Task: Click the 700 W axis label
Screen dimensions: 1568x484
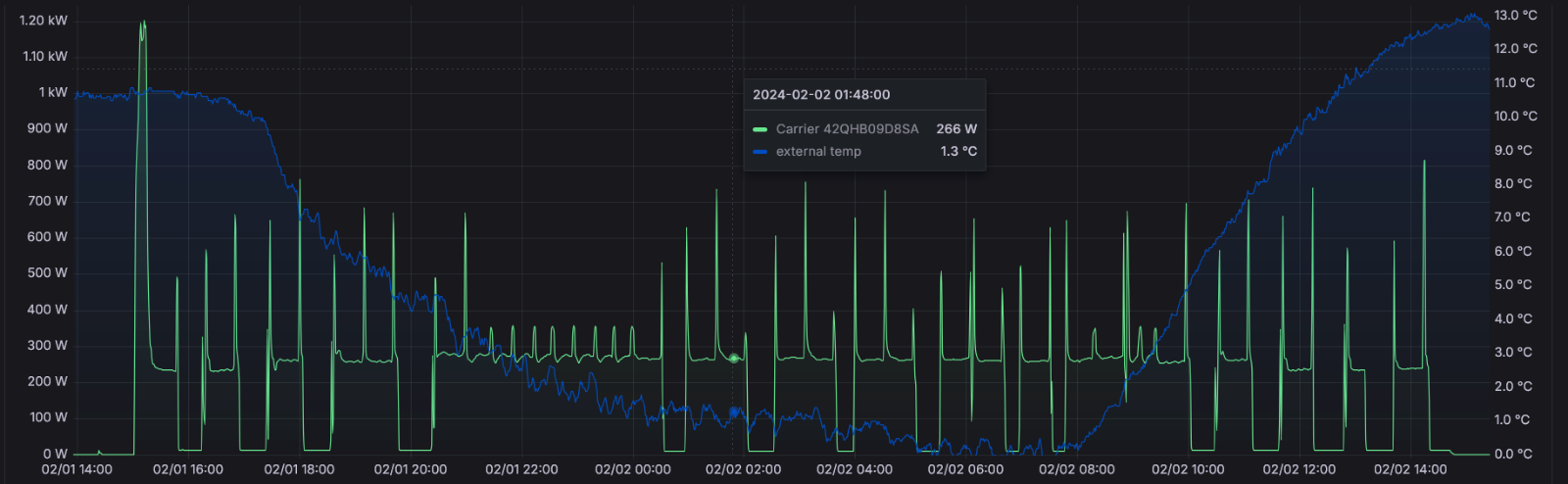Action: pos(48,201)
